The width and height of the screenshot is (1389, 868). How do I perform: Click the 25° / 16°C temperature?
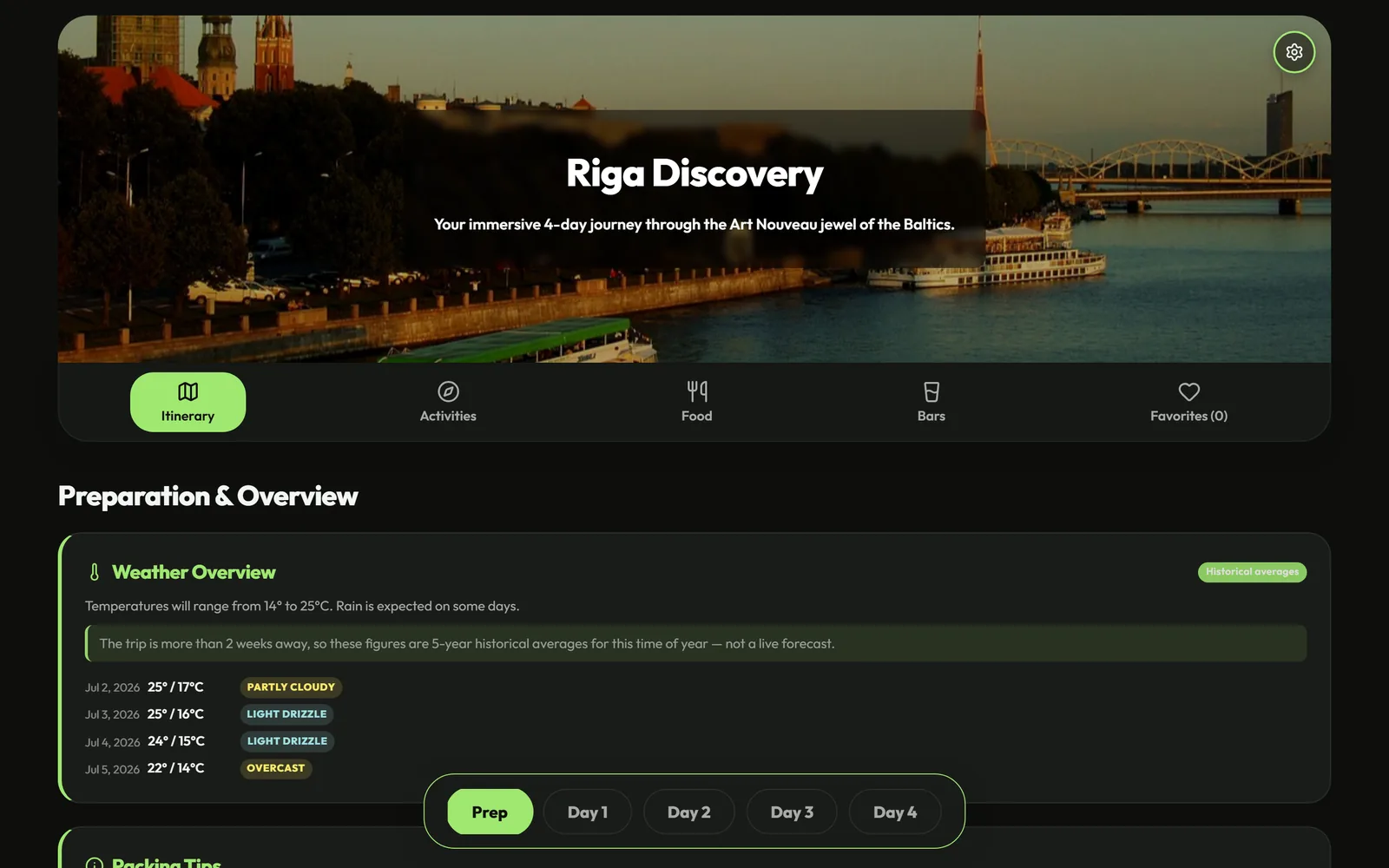click(175, 714)
